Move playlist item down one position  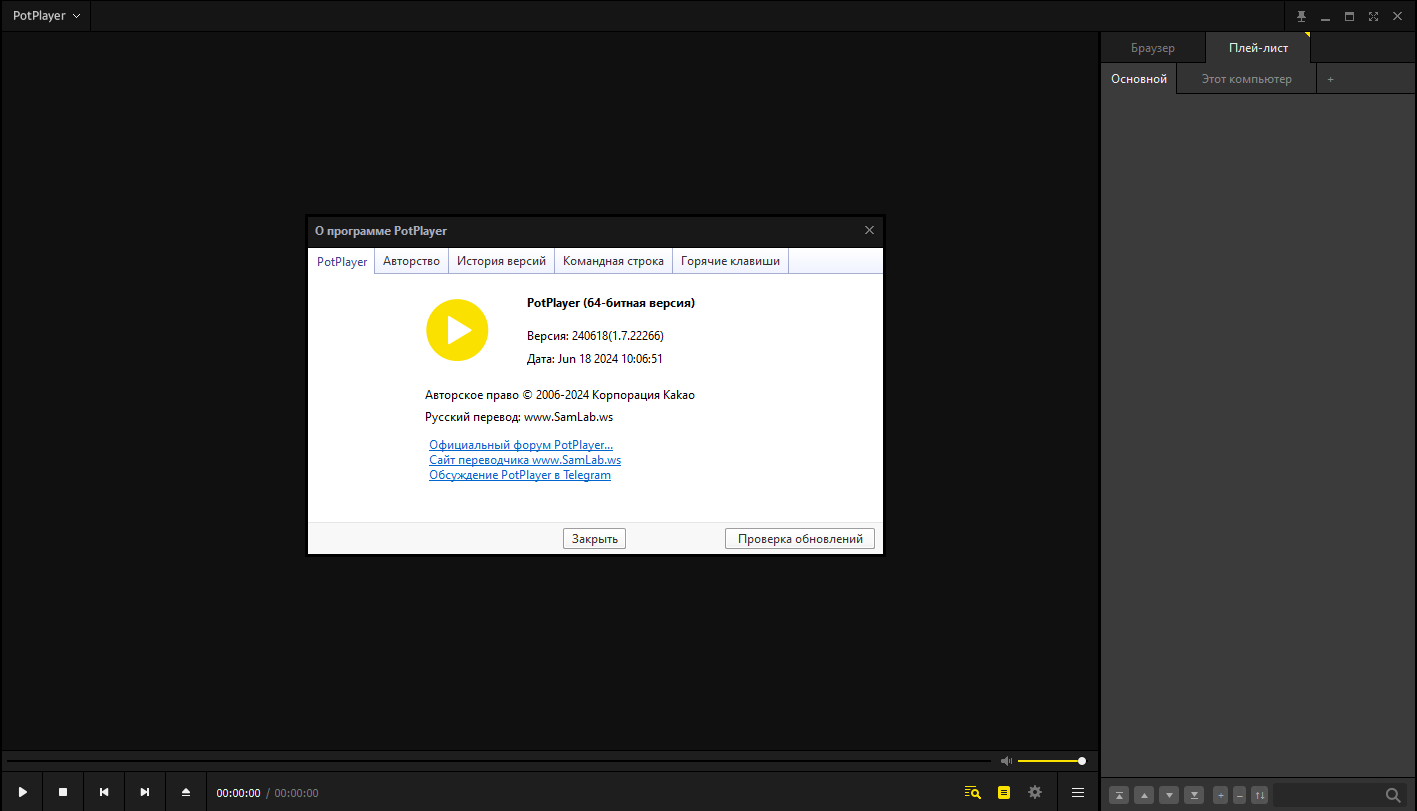point(1168,795)
